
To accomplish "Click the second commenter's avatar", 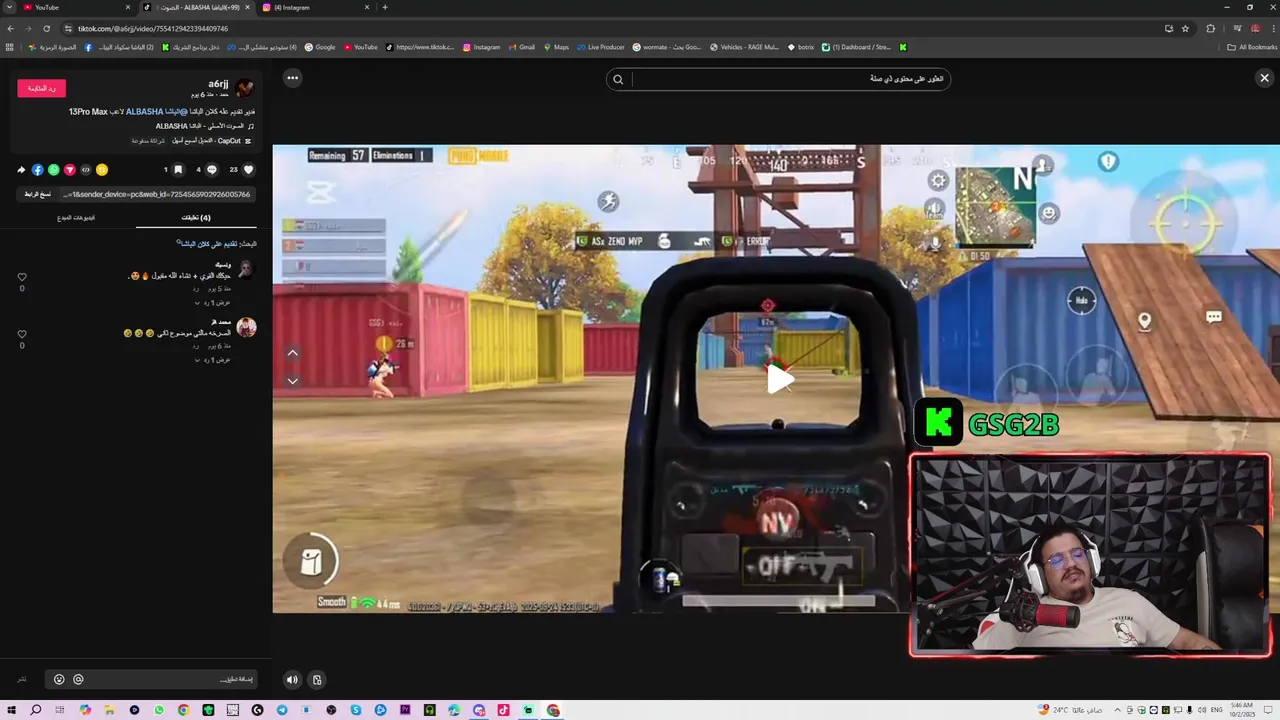I will (x=246, y=326).
